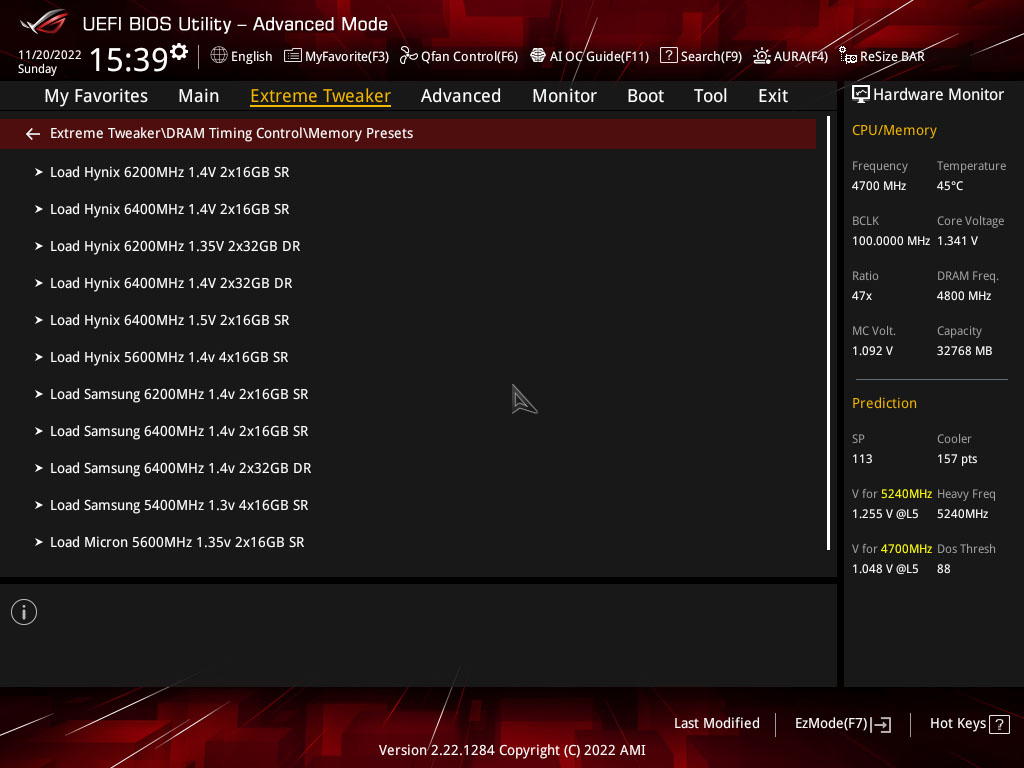This screenshot has width=1024, height=768.
Task: Open the My Favorites tab
Action: [x=96, y=96]
